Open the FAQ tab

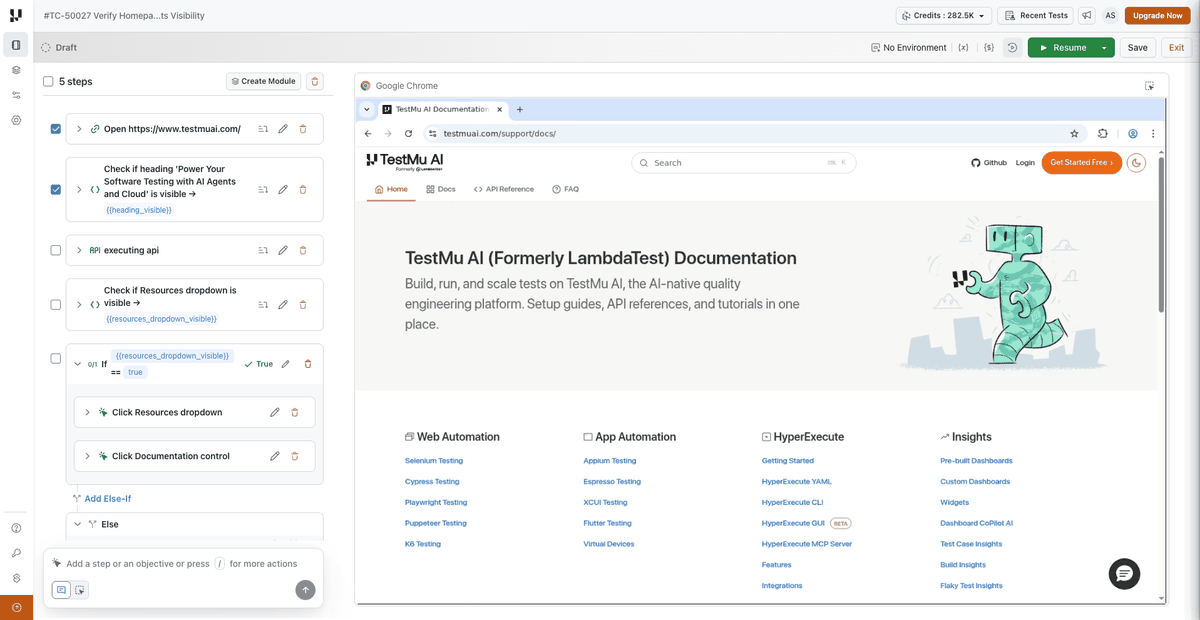click(565, 189)
